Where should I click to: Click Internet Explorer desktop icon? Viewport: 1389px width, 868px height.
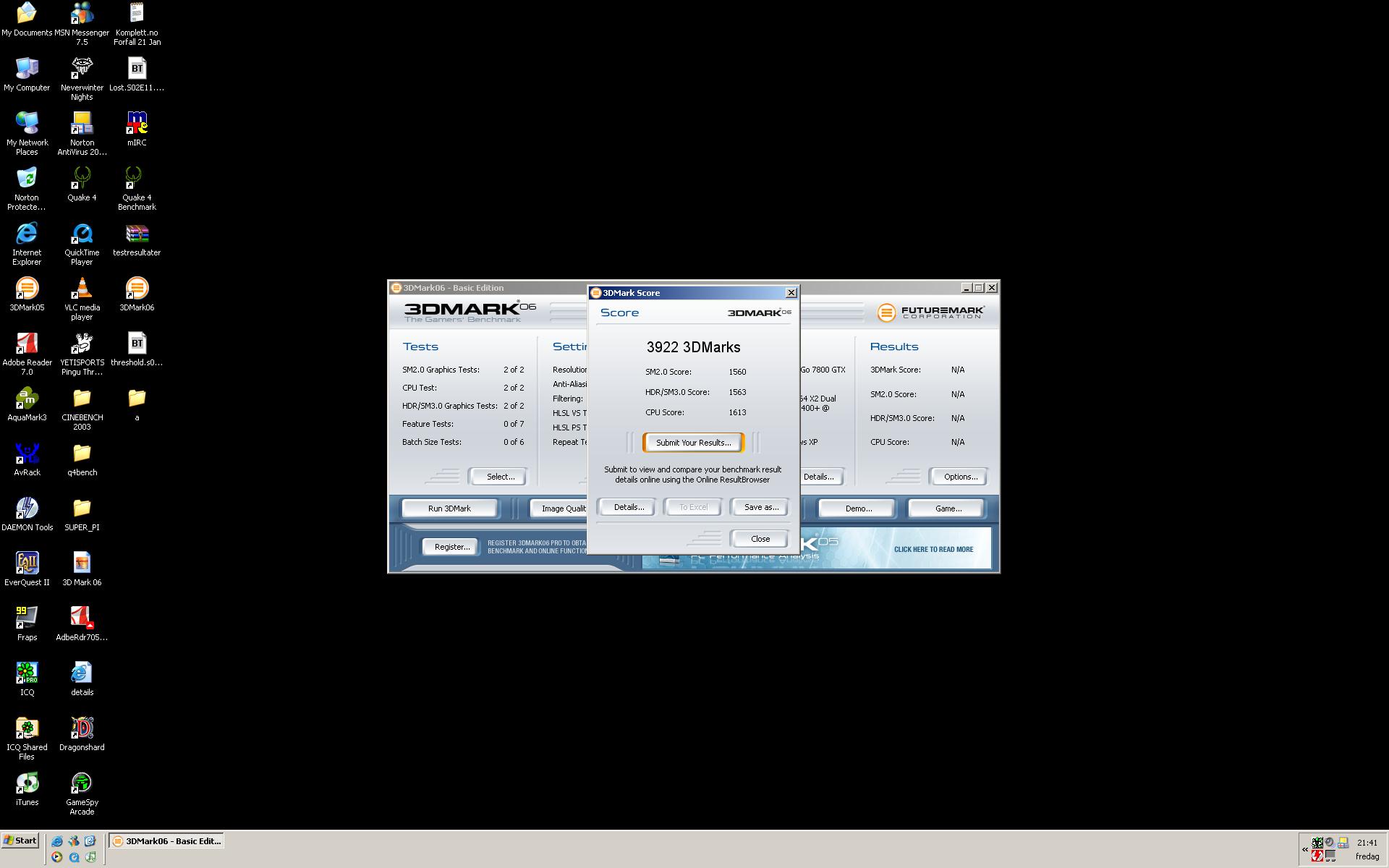27,244
